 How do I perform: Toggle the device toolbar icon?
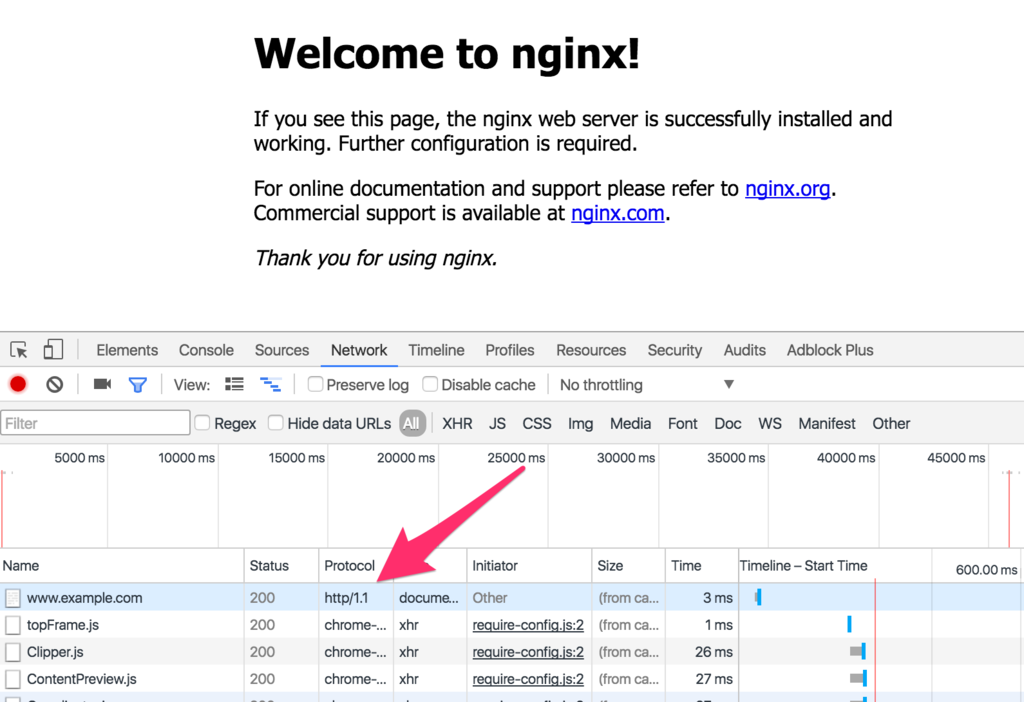pos(53,349)
